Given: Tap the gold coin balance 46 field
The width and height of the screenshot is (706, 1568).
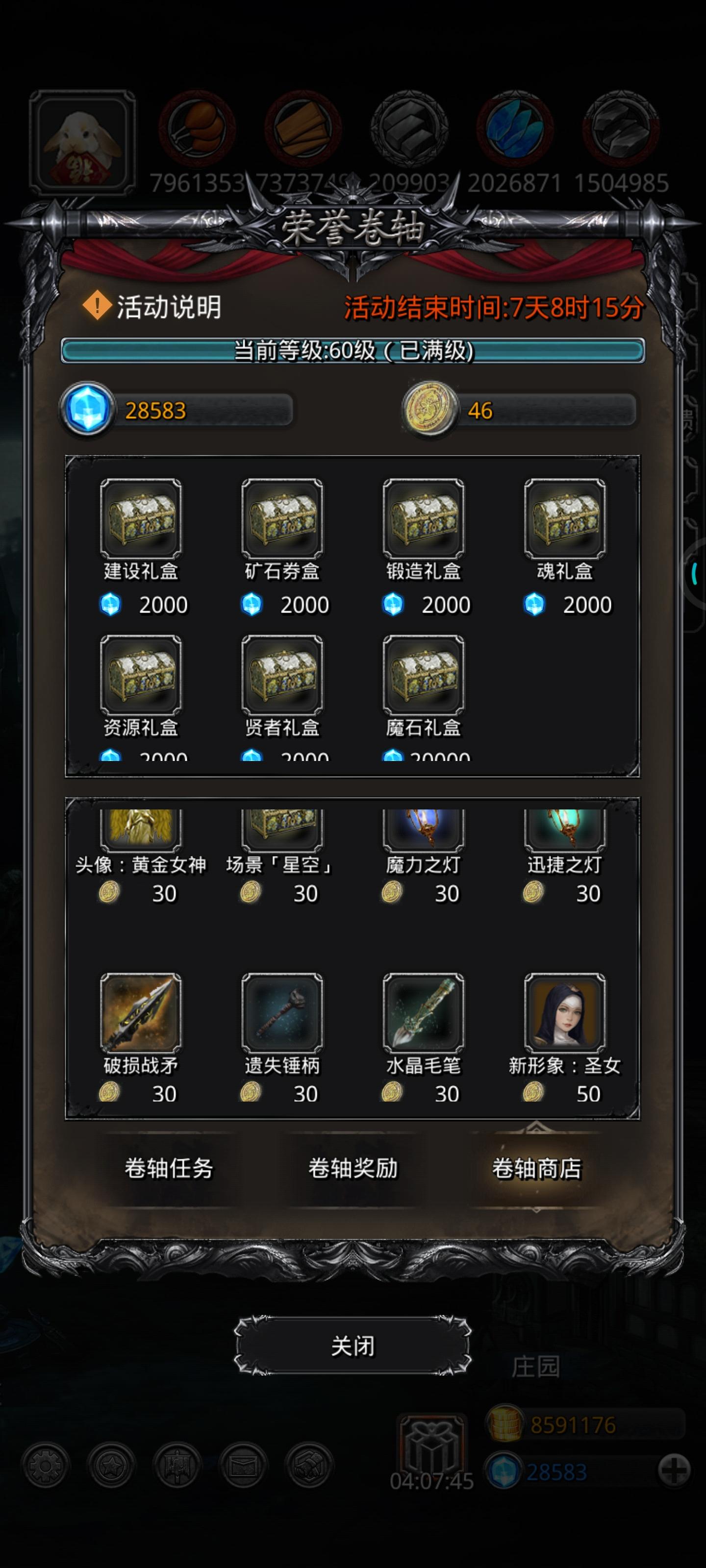Looking at the screenshot, I should click(x=520, y=410).
